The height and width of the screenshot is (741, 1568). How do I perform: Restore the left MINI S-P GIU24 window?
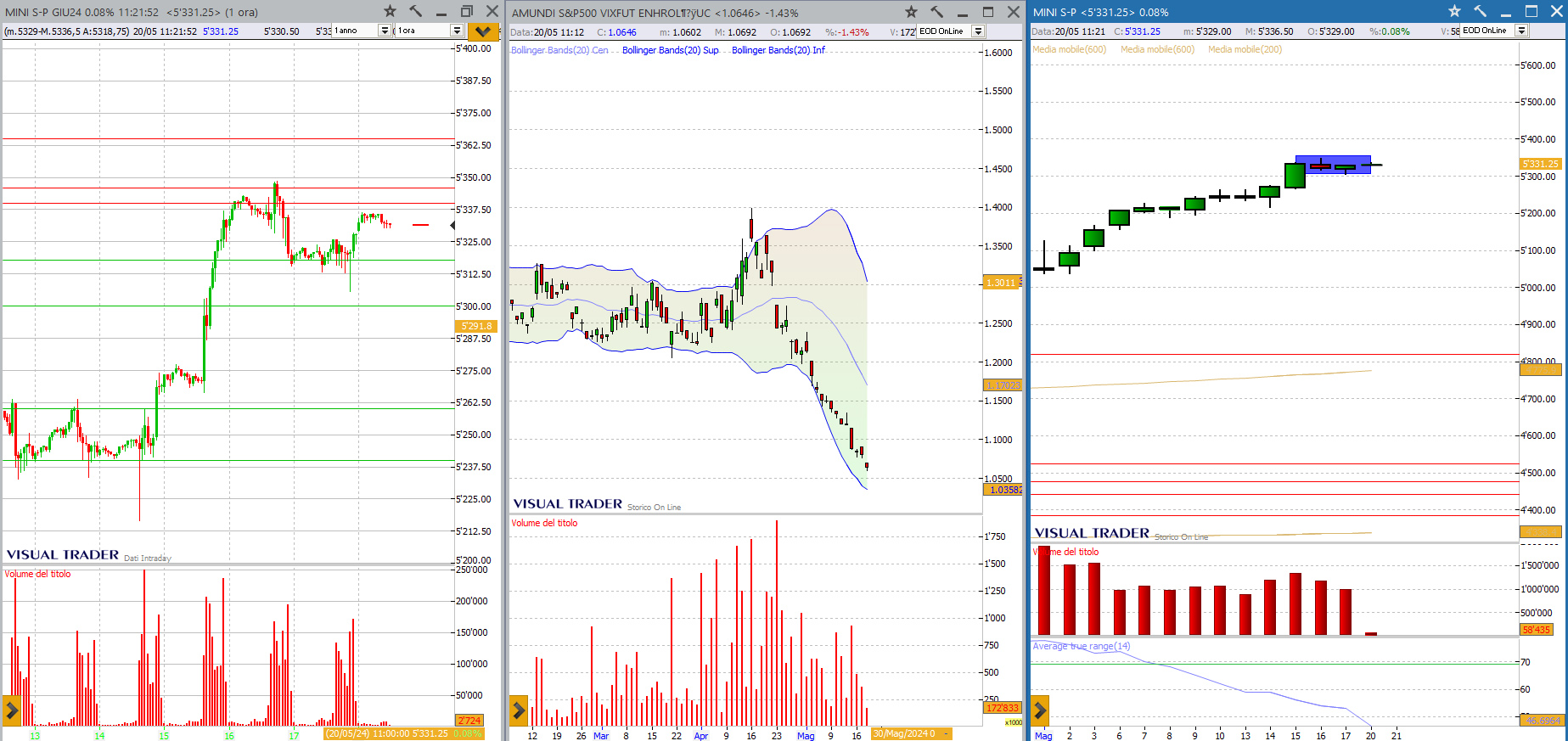tap(466, 11)
